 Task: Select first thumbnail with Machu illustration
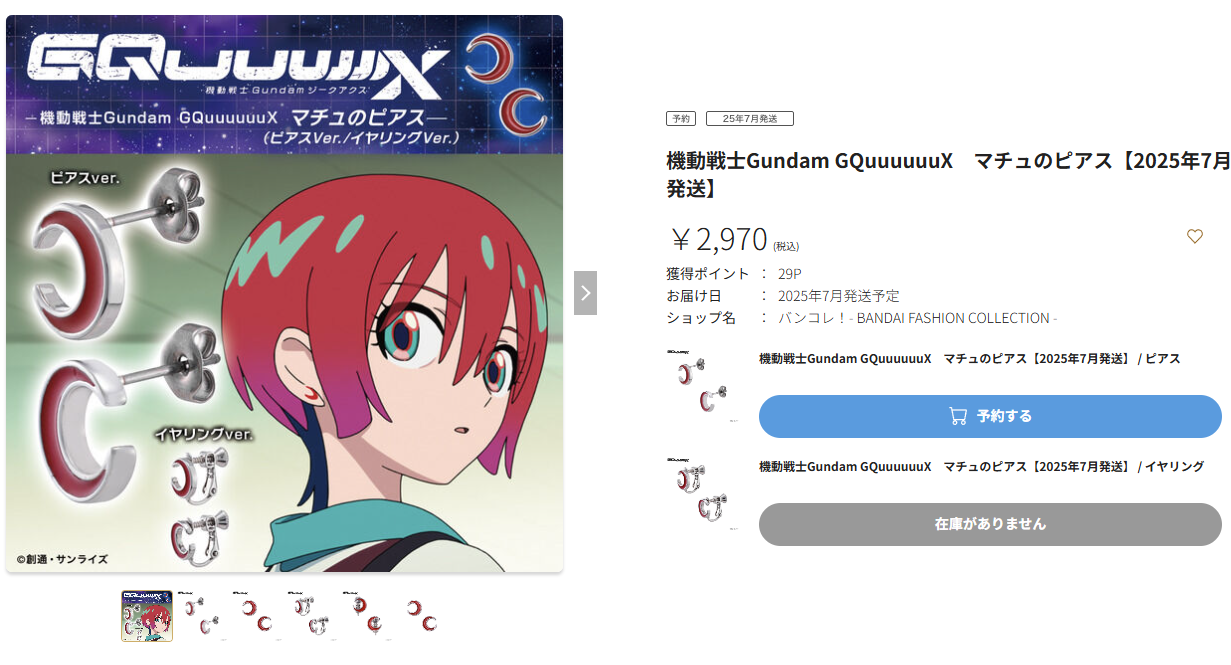147,616
